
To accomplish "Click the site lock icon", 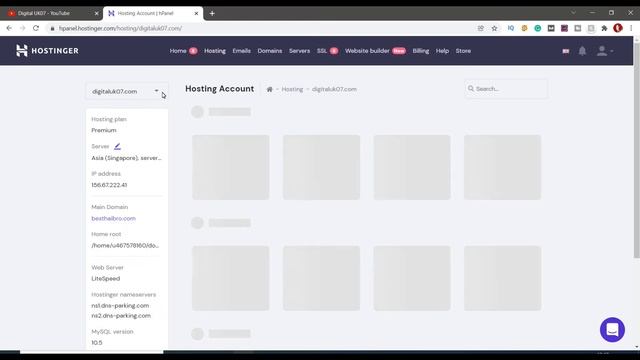I will pyautogui.click(x=52, y=28).
